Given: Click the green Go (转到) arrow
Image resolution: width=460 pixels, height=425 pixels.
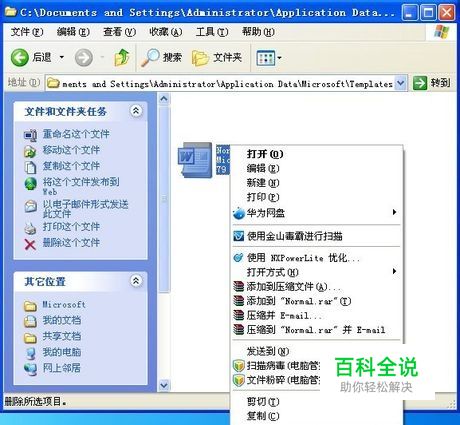Looking at the screenshot, I should (x=420, y=83).
